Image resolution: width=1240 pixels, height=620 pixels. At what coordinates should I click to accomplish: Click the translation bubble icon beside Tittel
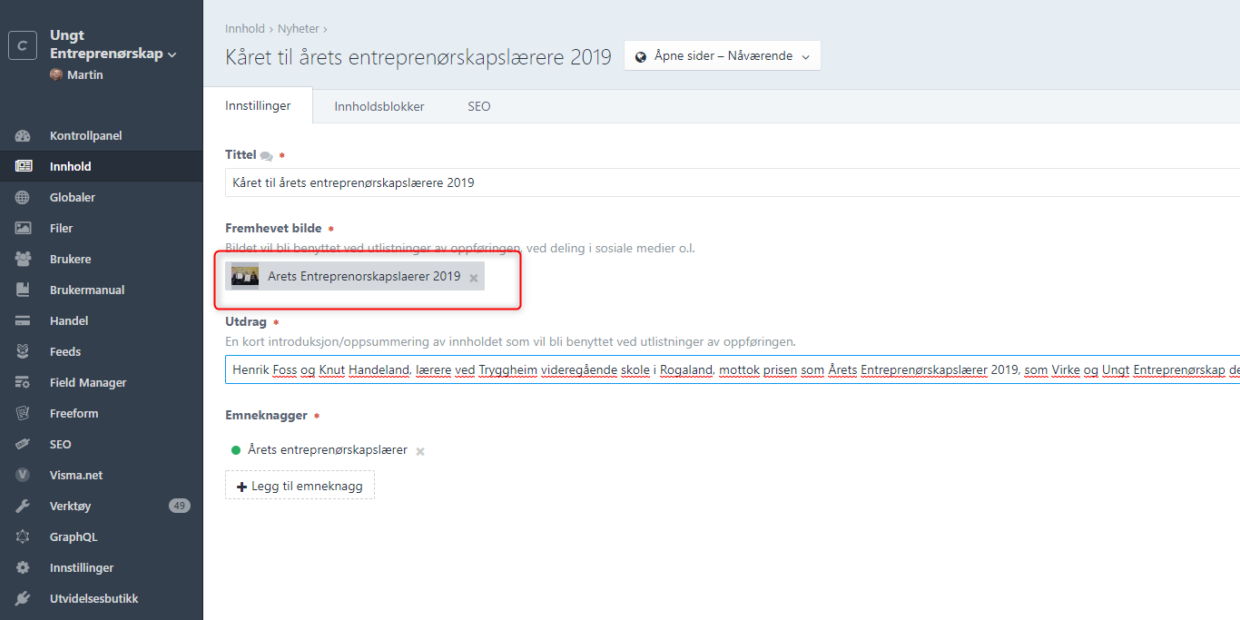266,156
